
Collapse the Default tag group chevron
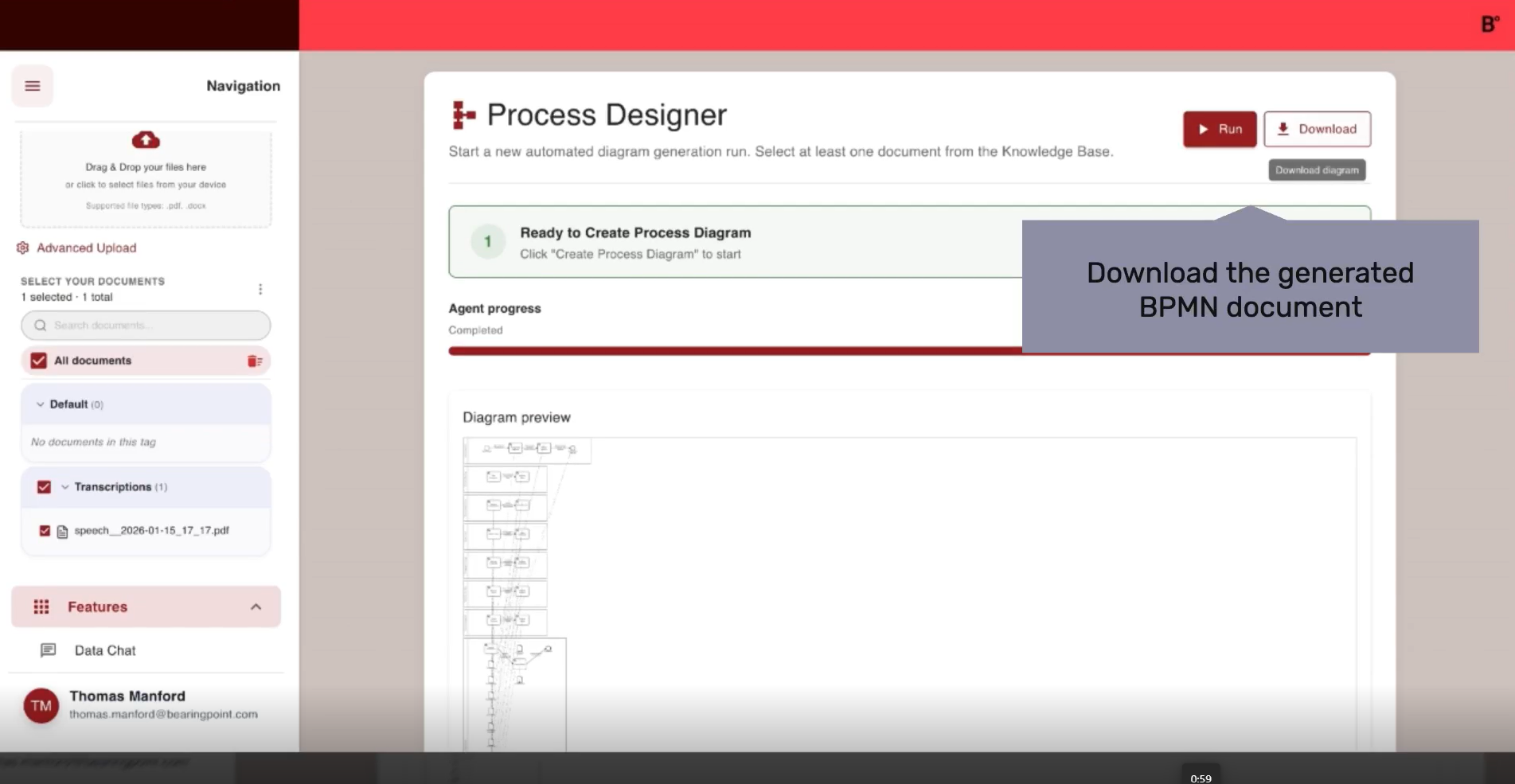coord(40,405)
